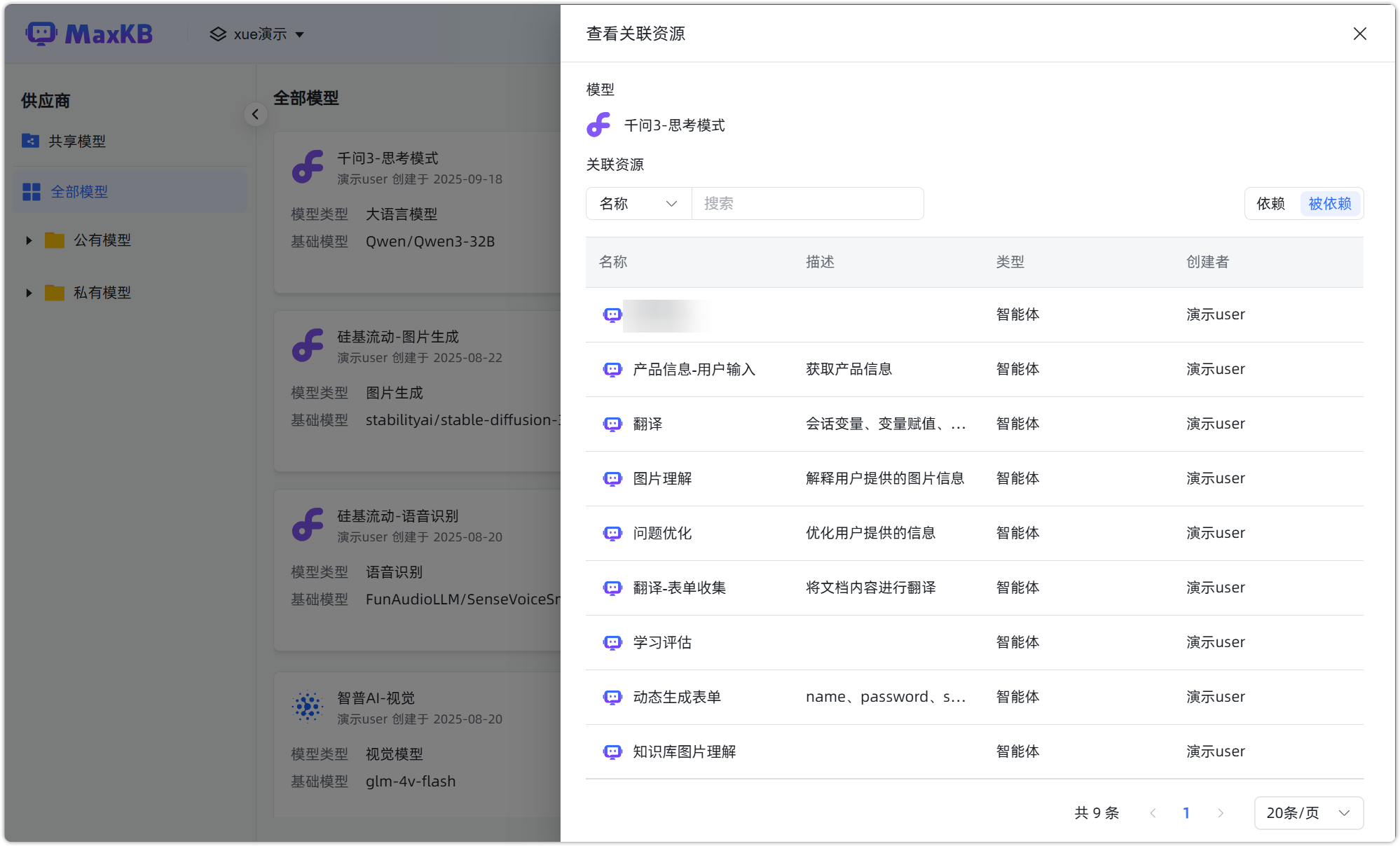Screen dimensions: 1400x846
Task: Click page number 1 in pagination
Action: point(1186,813)
